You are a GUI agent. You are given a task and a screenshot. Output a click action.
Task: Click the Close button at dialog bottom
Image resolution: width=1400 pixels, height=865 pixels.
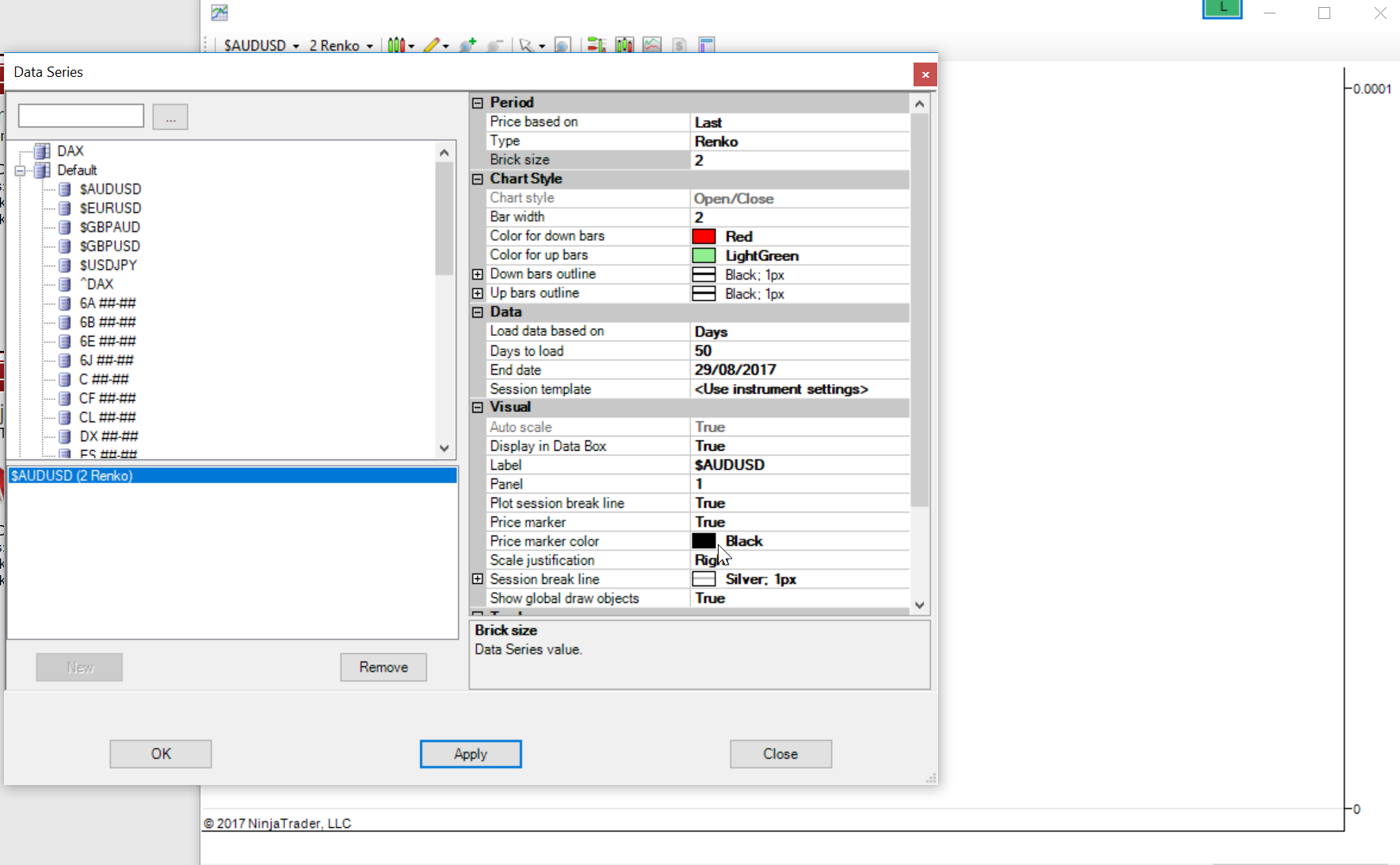pos(780,754)
